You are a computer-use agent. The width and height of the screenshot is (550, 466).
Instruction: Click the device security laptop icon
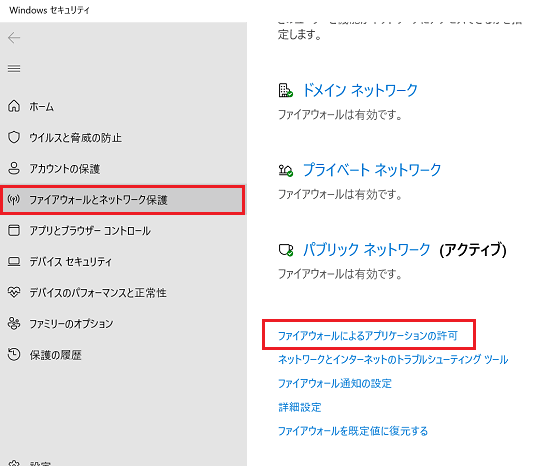14,262
